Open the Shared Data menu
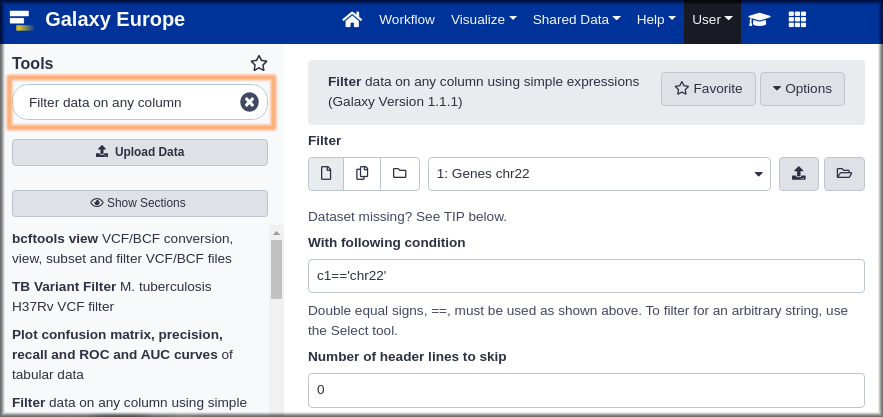Image resolution: width=883 pixels, height=417 pixels. coord(577,20)
